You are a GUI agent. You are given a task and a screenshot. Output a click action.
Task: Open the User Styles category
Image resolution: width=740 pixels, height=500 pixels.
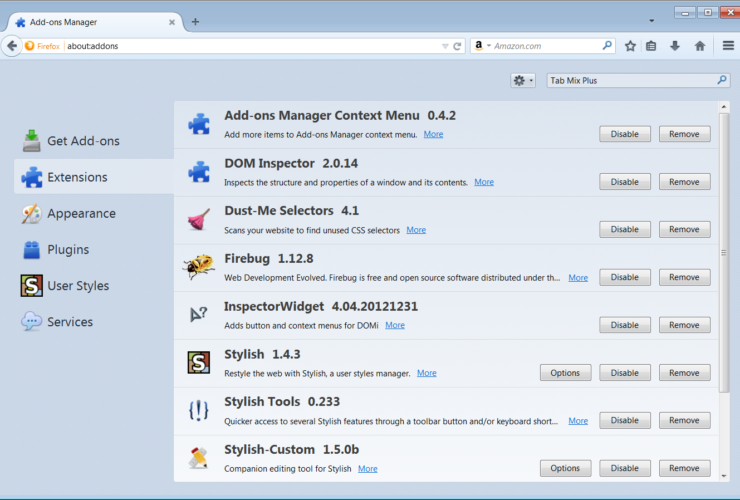(x=65, y=286)
